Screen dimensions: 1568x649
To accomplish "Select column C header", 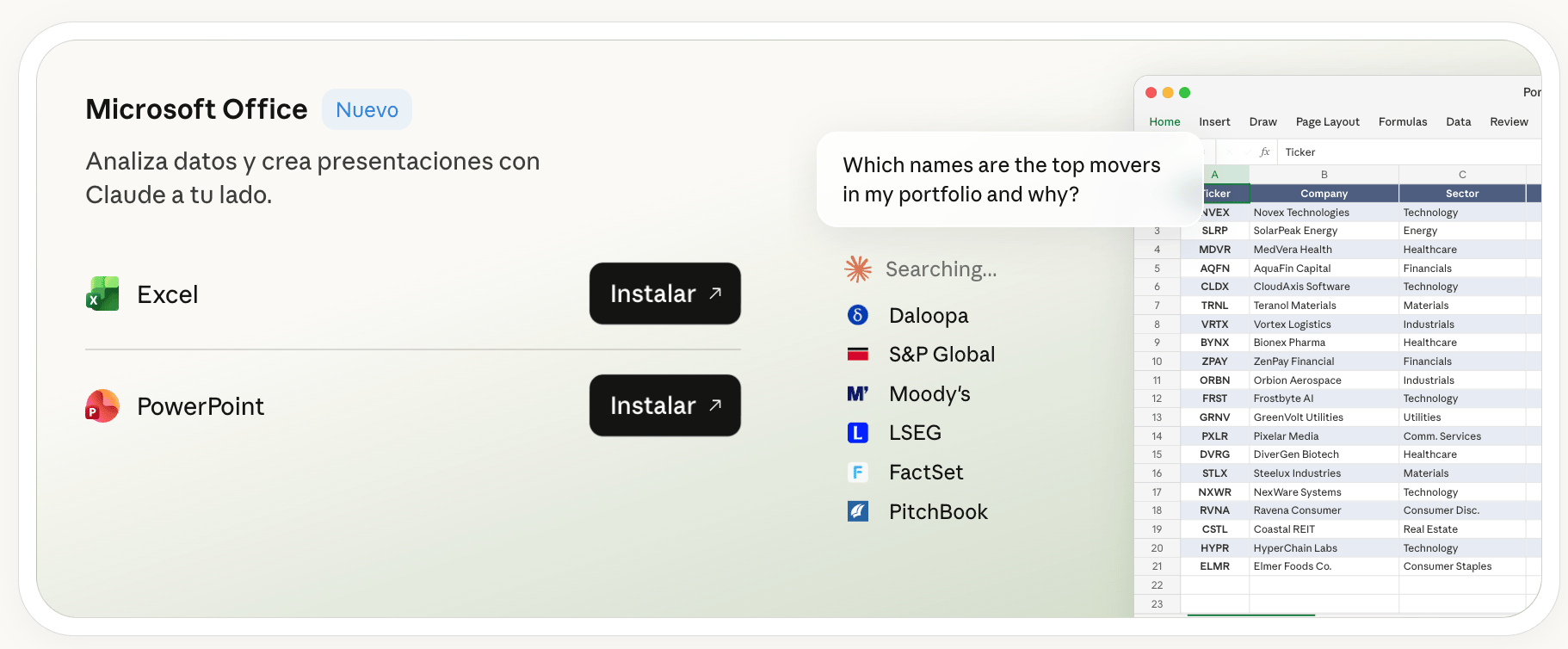I will click(x=1462, y=175).
